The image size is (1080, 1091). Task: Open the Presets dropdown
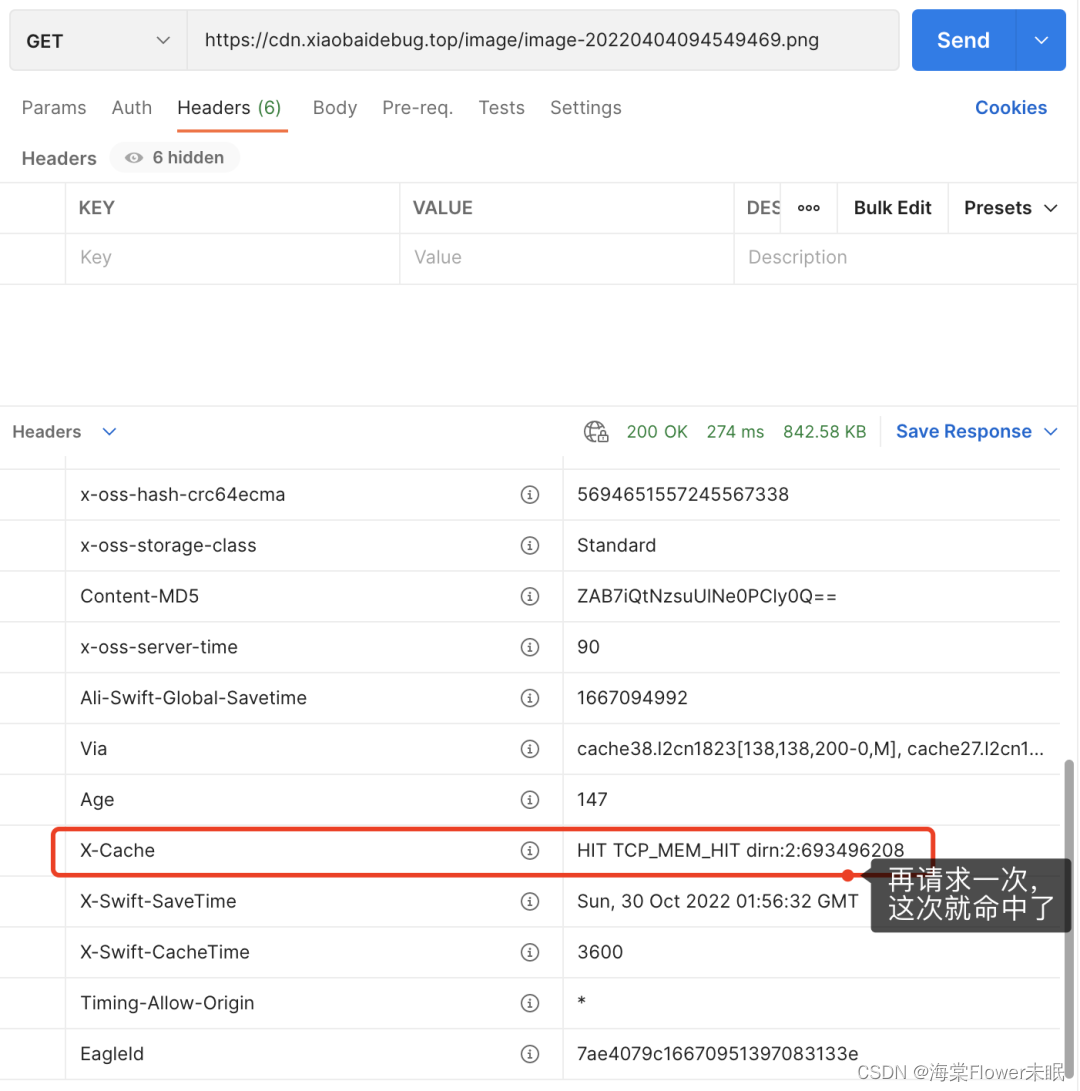pyautogui.click(x=1010, y=208)
